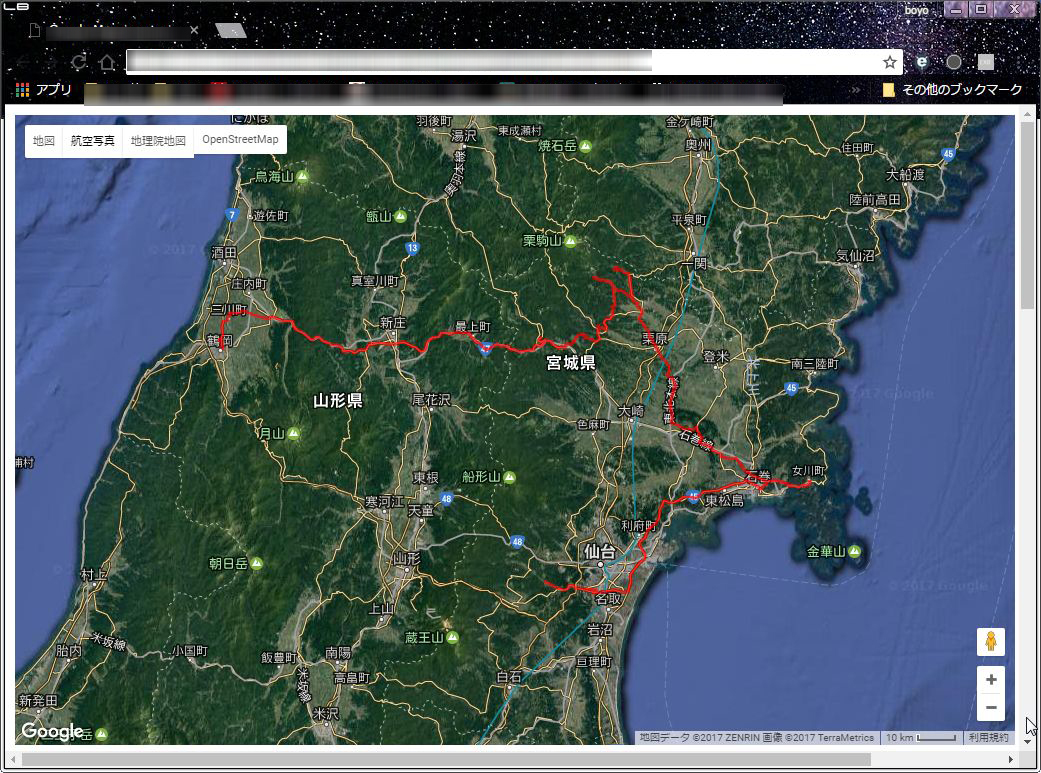Click the 仙台 city label
This screenshot has height=773, width=1041.
[600, 551]
